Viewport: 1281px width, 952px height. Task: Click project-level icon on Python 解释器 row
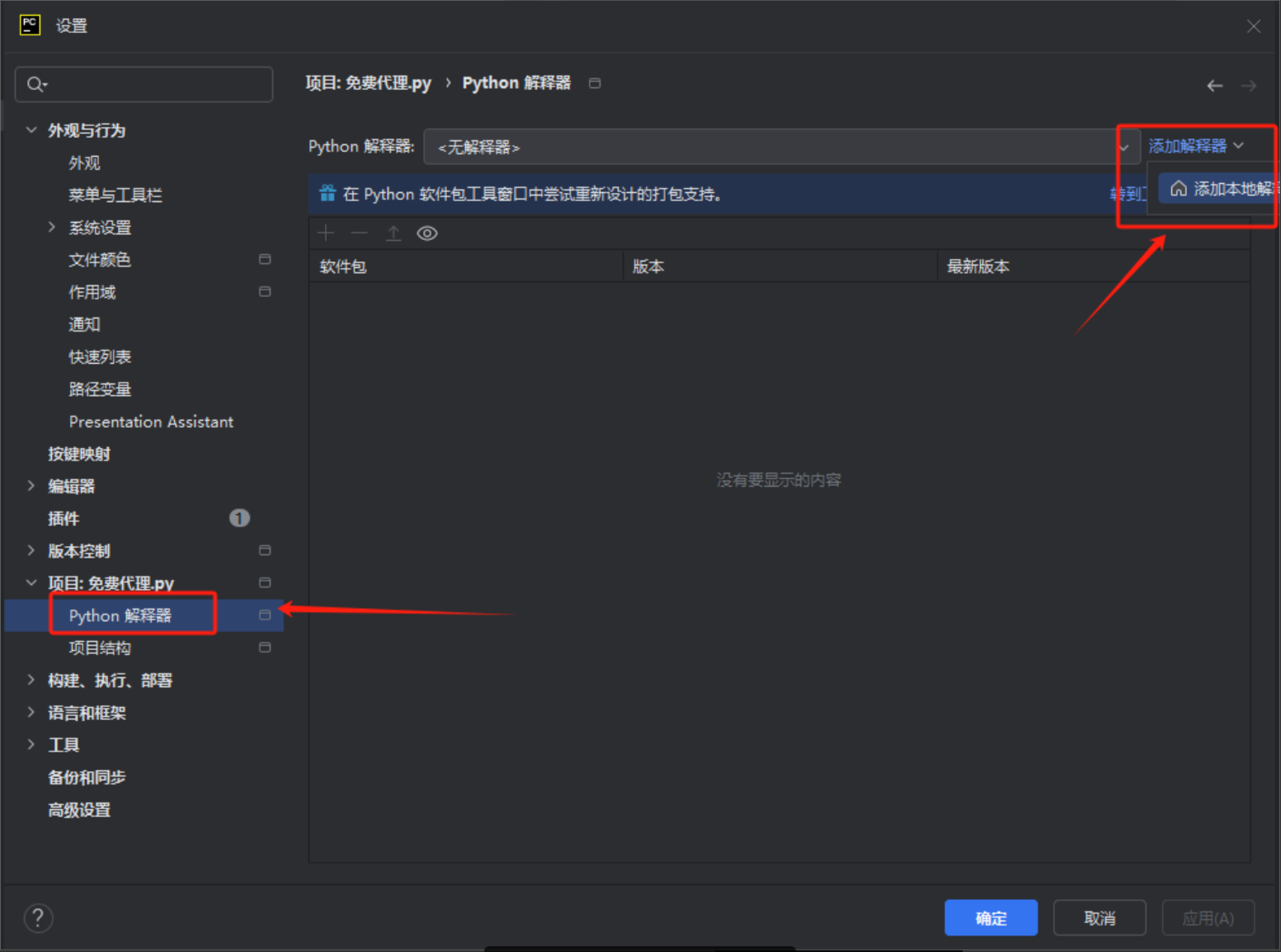(x=265, y=615)
